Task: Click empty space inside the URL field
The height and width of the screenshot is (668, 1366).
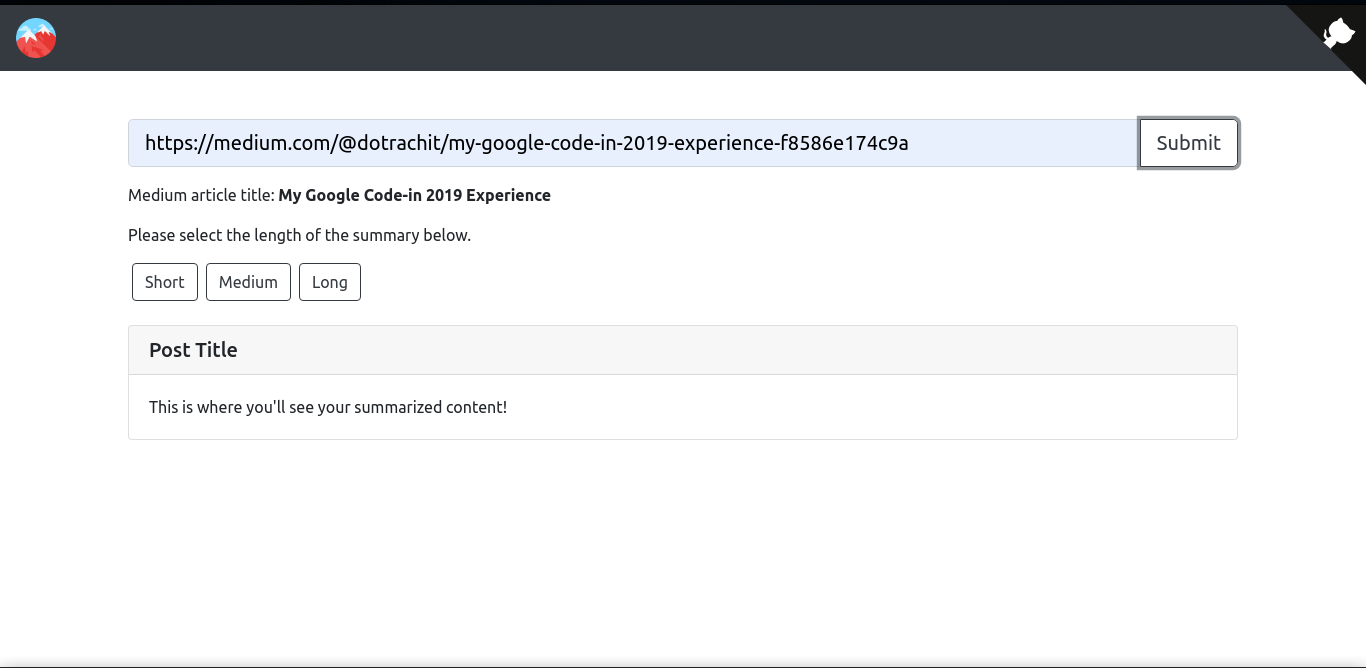Action: click(x=1020, y=143)
